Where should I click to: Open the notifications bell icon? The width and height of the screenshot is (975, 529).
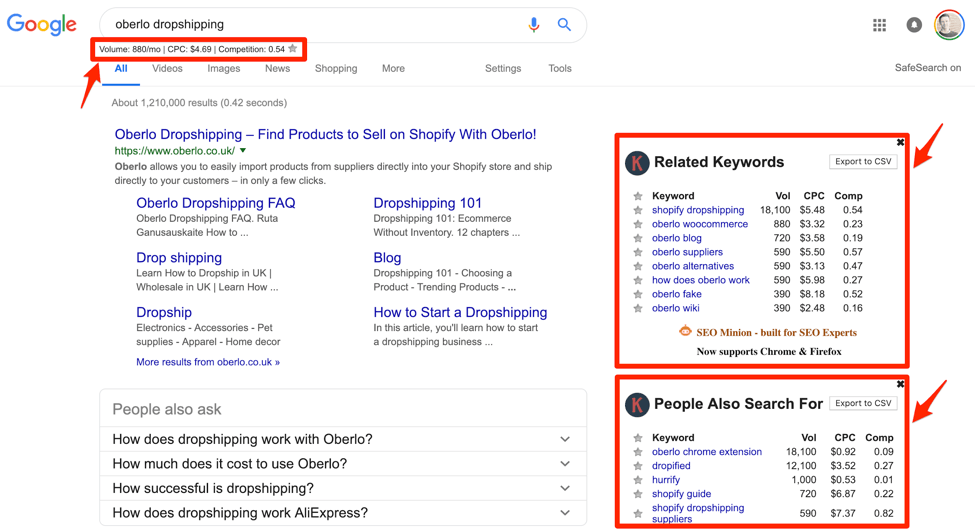[x=914, y=25]
